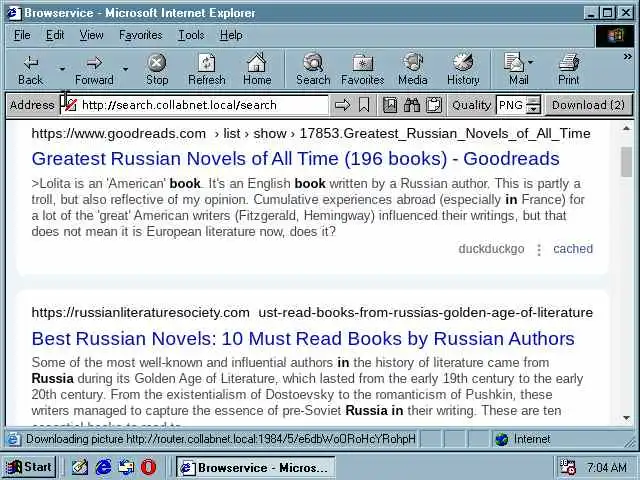Click the duckduckgo source label
The image size is (640, 480).
click(491, 249)
